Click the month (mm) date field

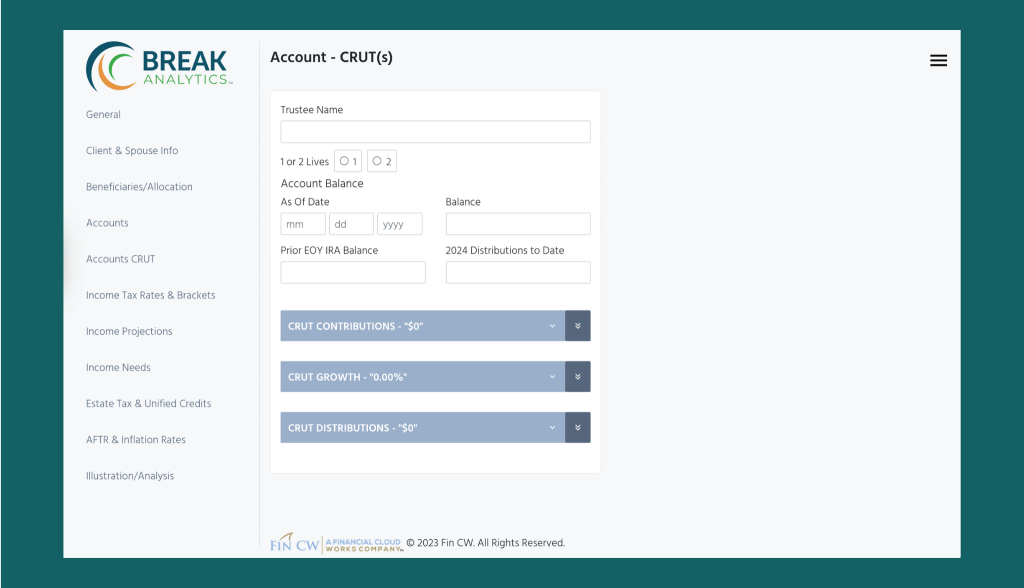point(303,224)
